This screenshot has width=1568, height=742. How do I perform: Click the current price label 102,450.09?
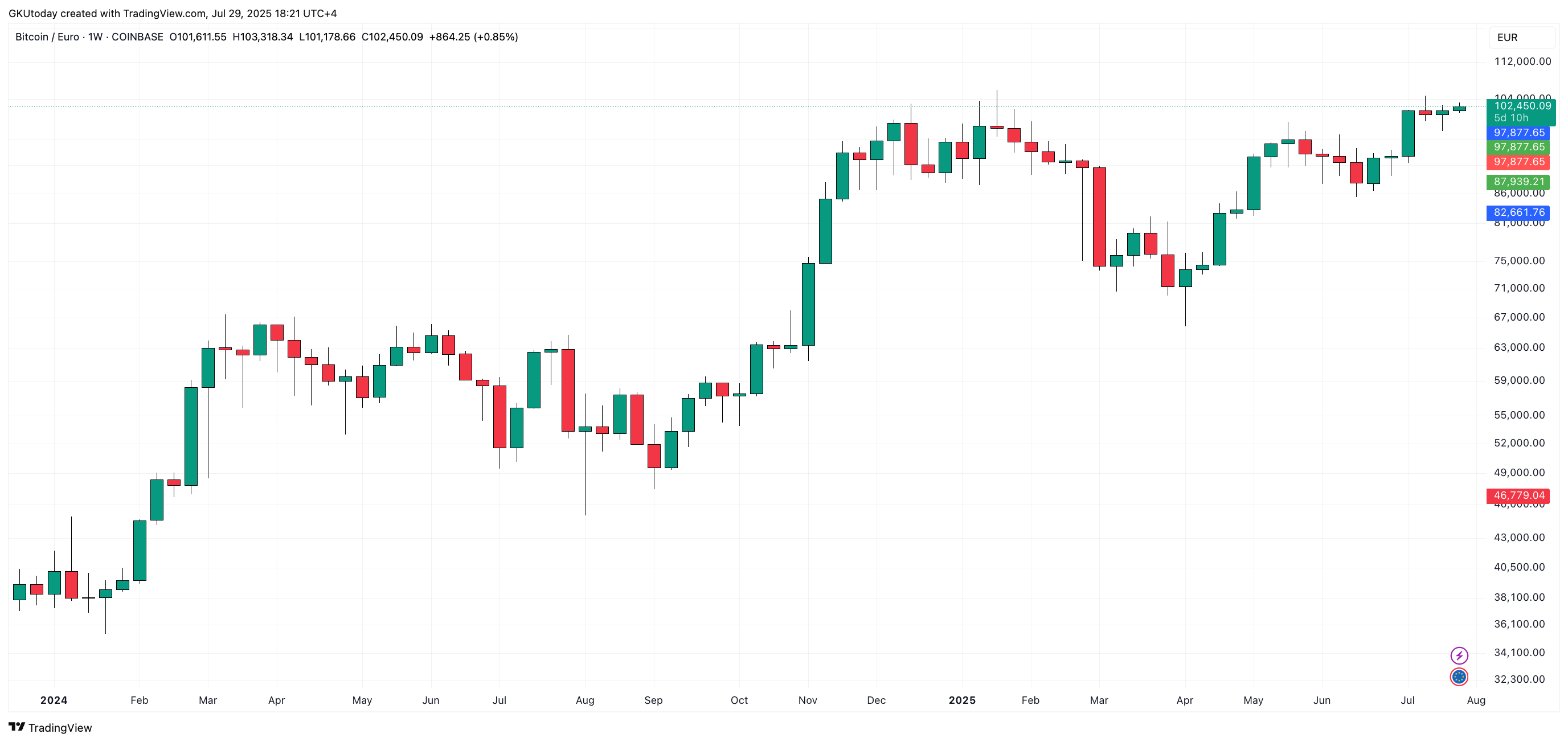(x=1522, y=106)
